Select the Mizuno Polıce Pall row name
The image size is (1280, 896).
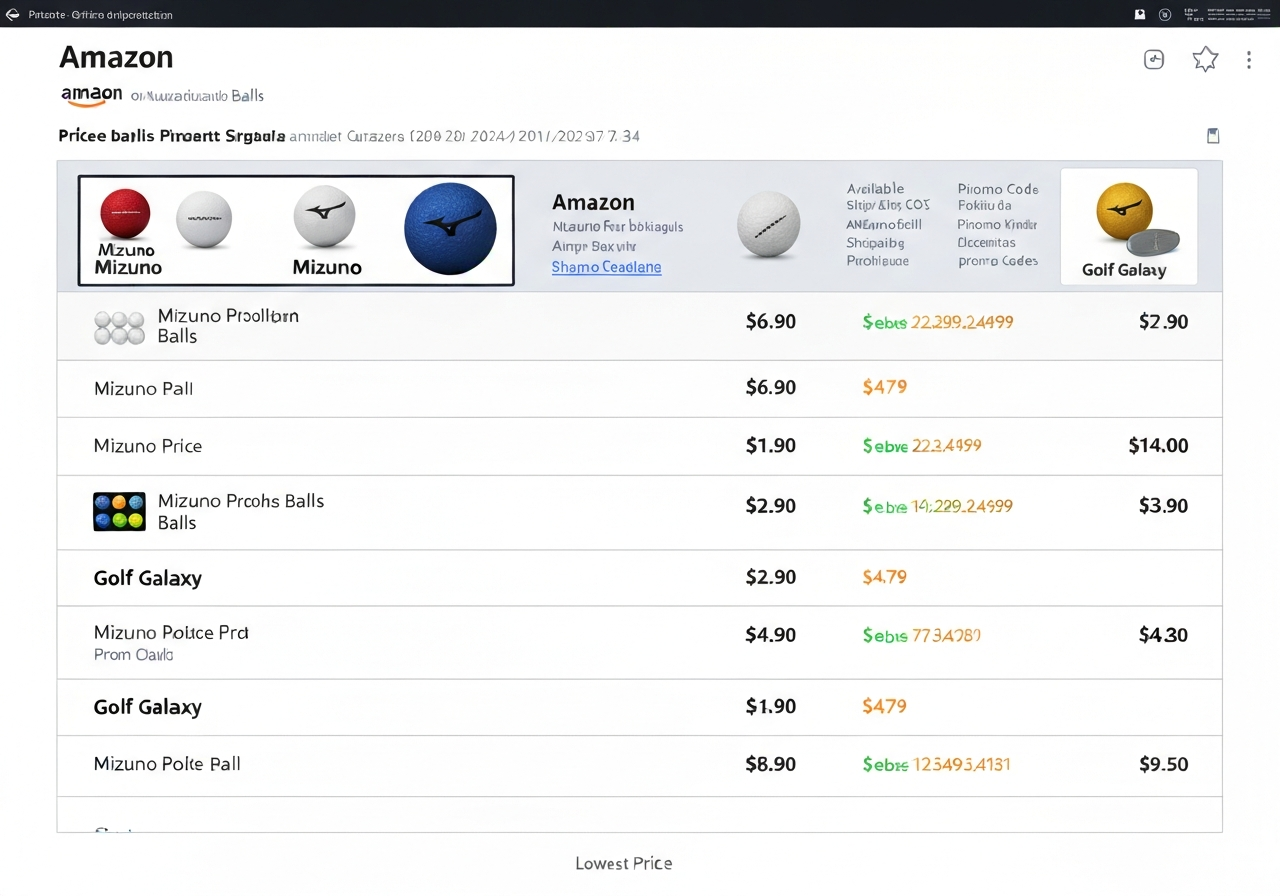coord(167,764)
